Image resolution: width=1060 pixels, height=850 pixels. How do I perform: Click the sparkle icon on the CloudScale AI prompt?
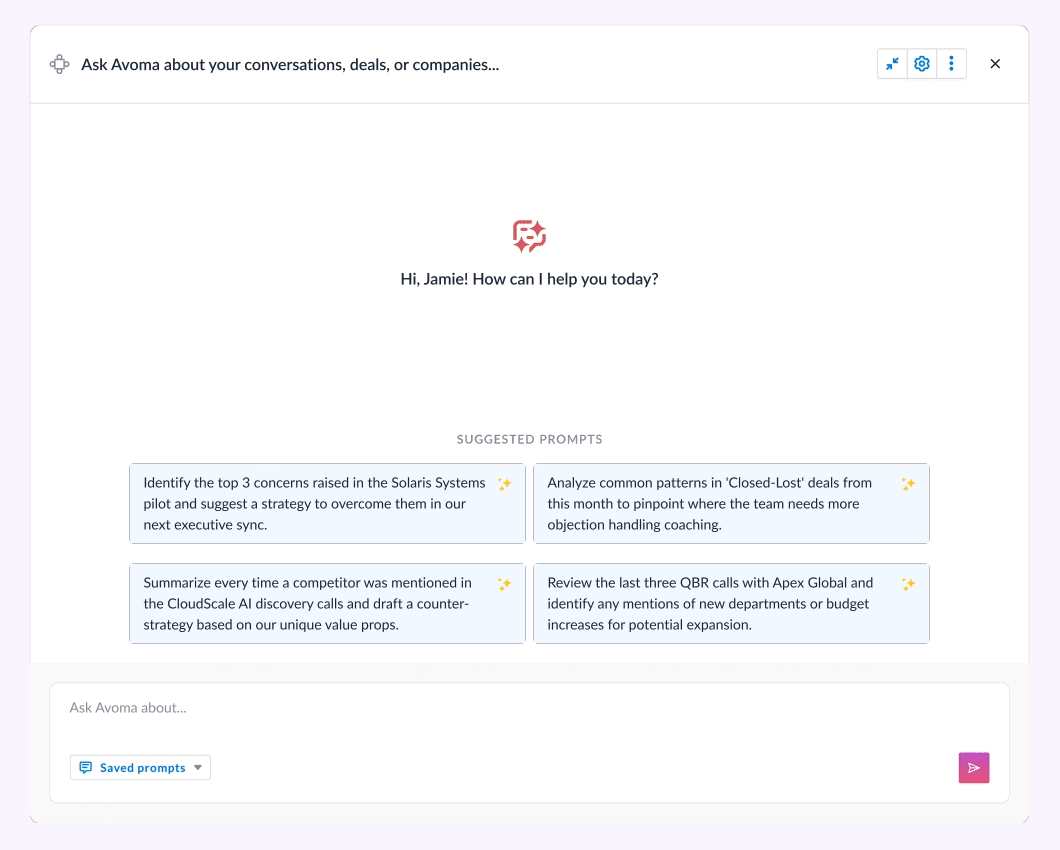pyautogui.click(x=505, y=583)
